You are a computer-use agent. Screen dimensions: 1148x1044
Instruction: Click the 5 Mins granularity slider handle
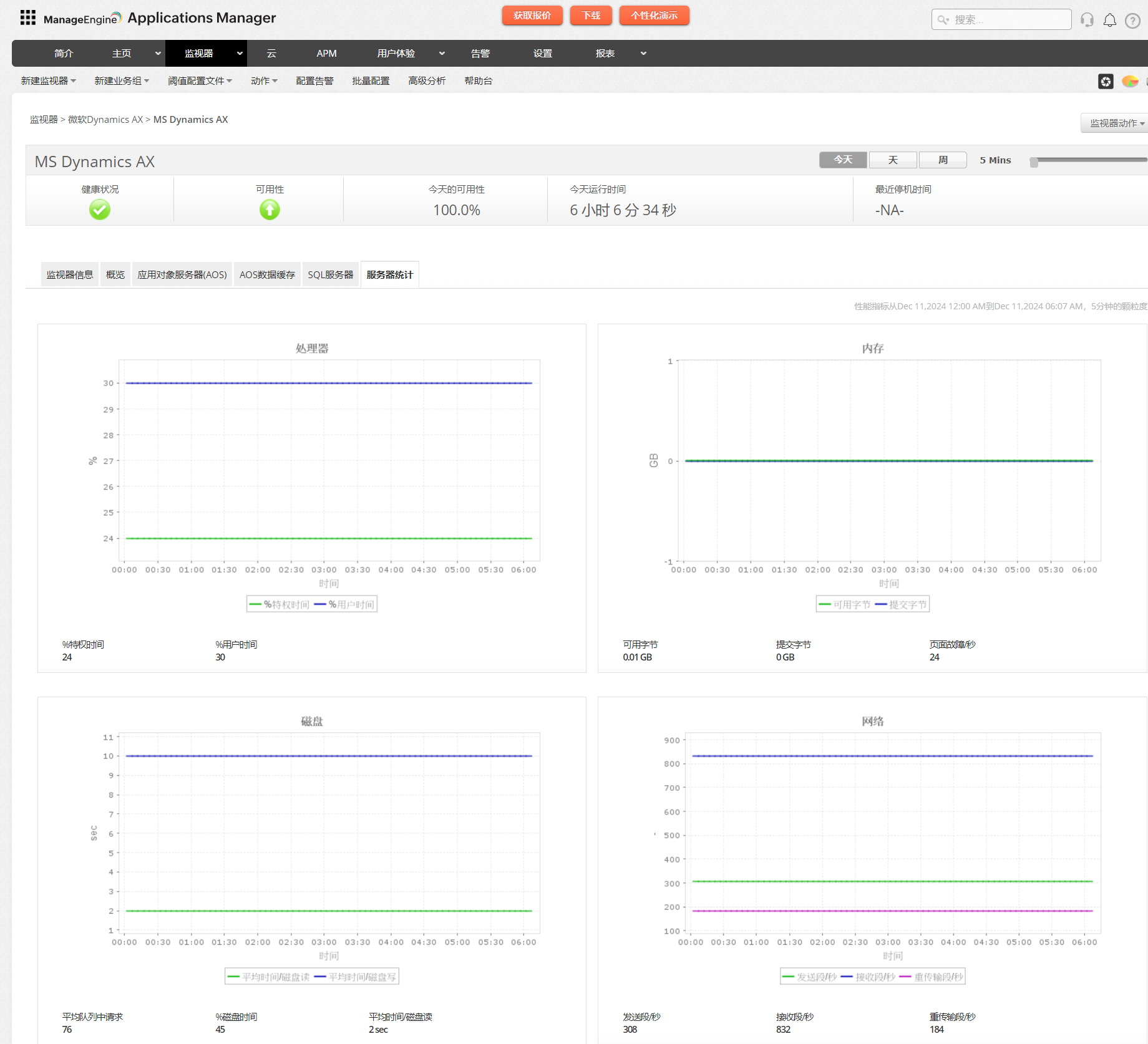[x=1034, y=162]
